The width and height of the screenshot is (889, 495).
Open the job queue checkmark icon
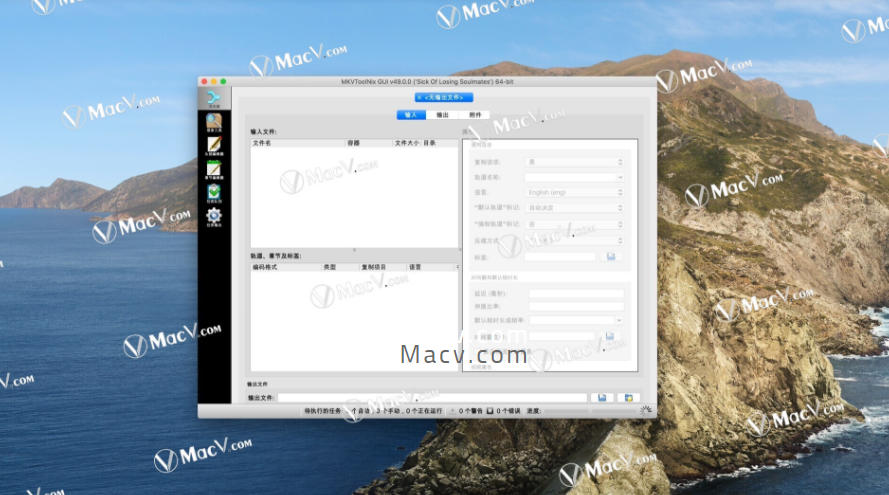(214, 193)
